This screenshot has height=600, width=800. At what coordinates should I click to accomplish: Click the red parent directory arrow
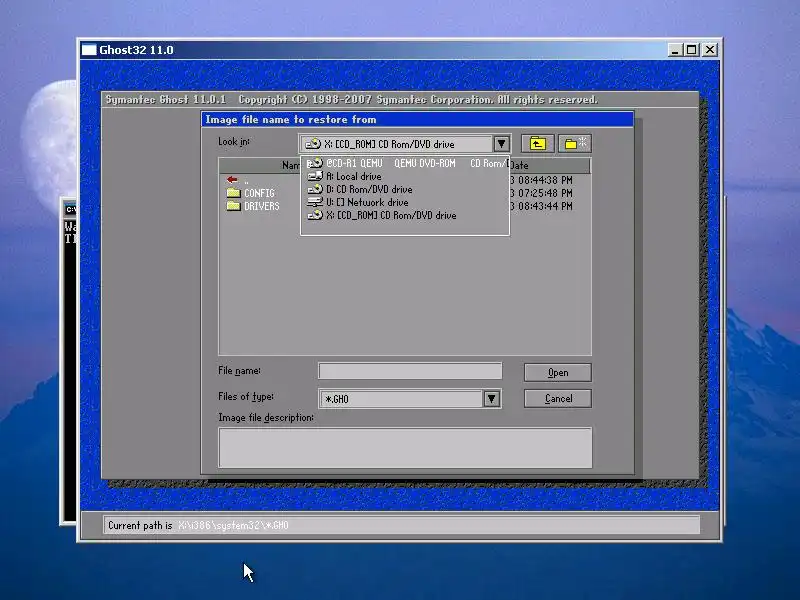[x=232, y=180]
